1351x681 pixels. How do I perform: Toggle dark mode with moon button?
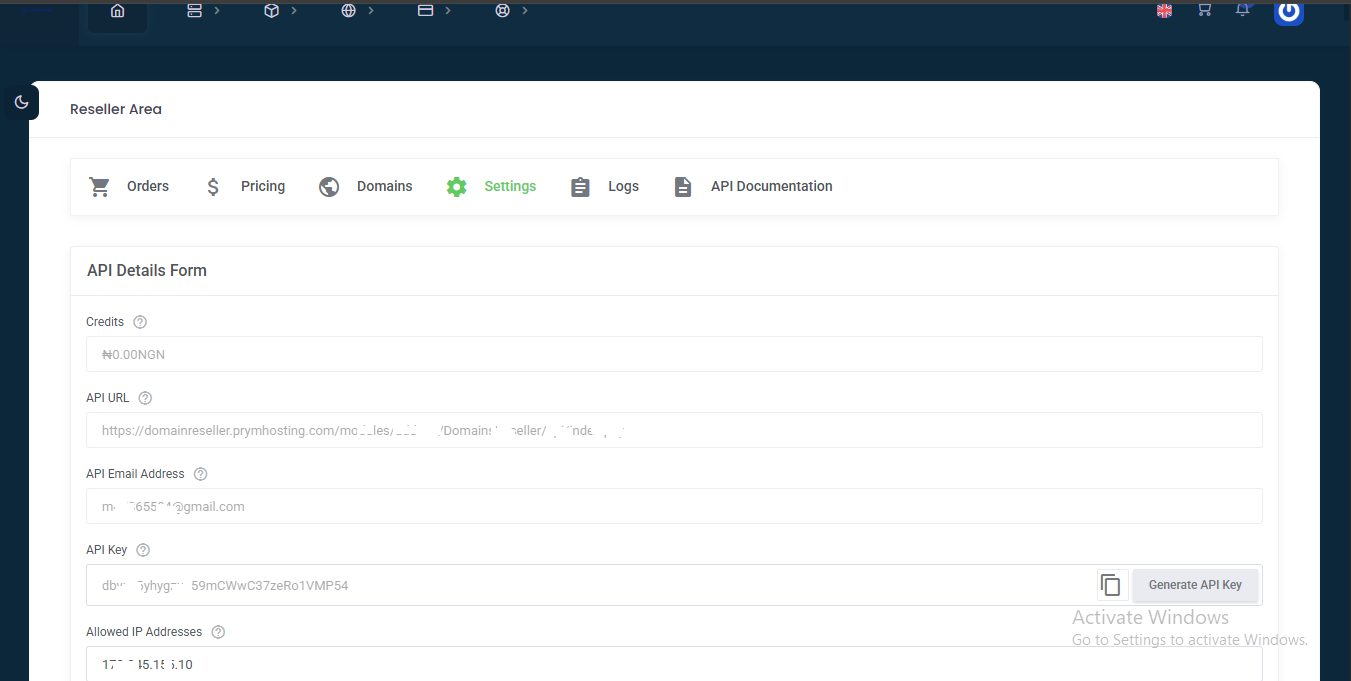click(x=21, y=102)
